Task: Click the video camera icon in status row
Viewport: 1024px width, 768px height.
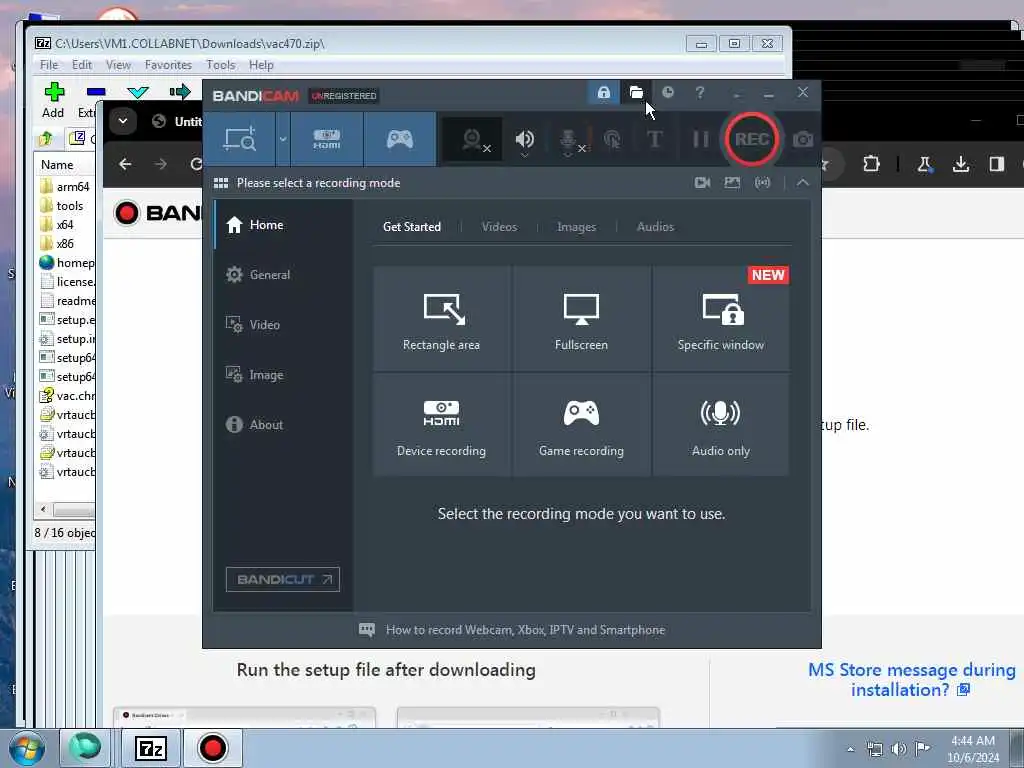Action: [x=703, y=183]
